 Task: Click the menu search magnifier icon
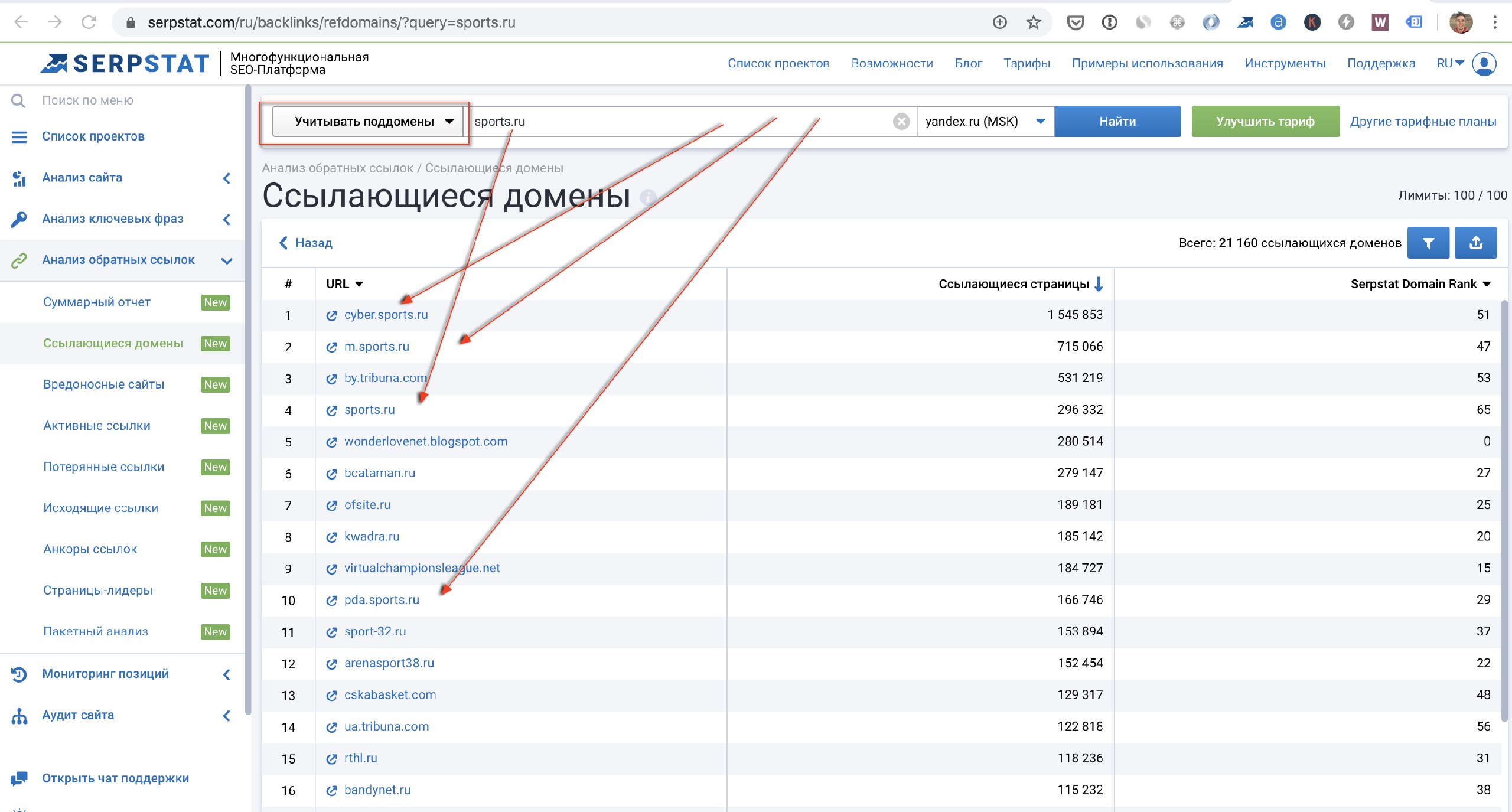click(x=18, y=100)
